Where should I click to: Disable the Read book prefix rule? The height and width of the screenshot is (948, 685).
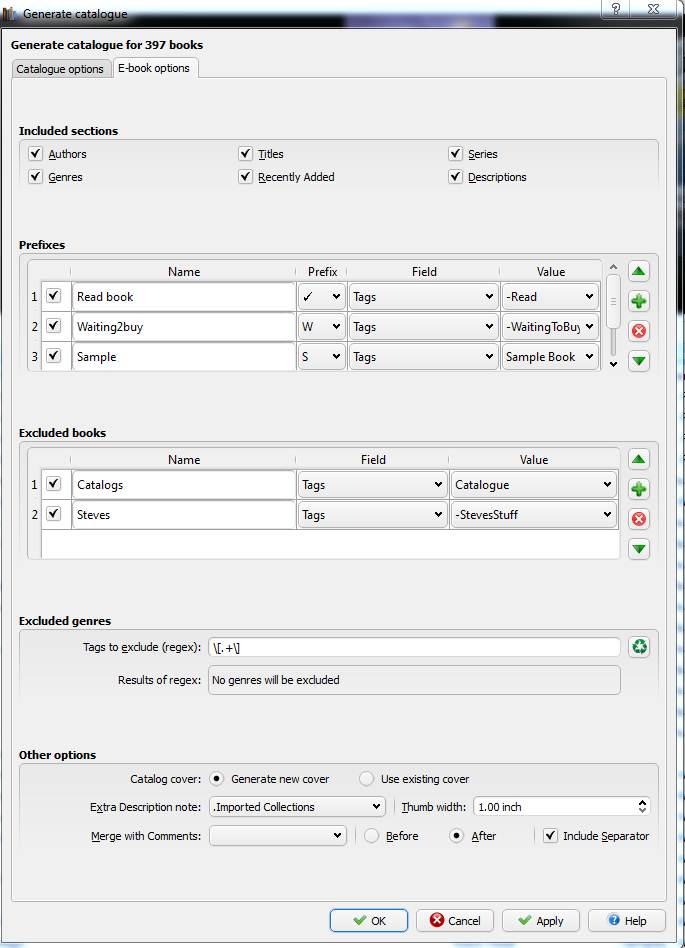point(54,296)
